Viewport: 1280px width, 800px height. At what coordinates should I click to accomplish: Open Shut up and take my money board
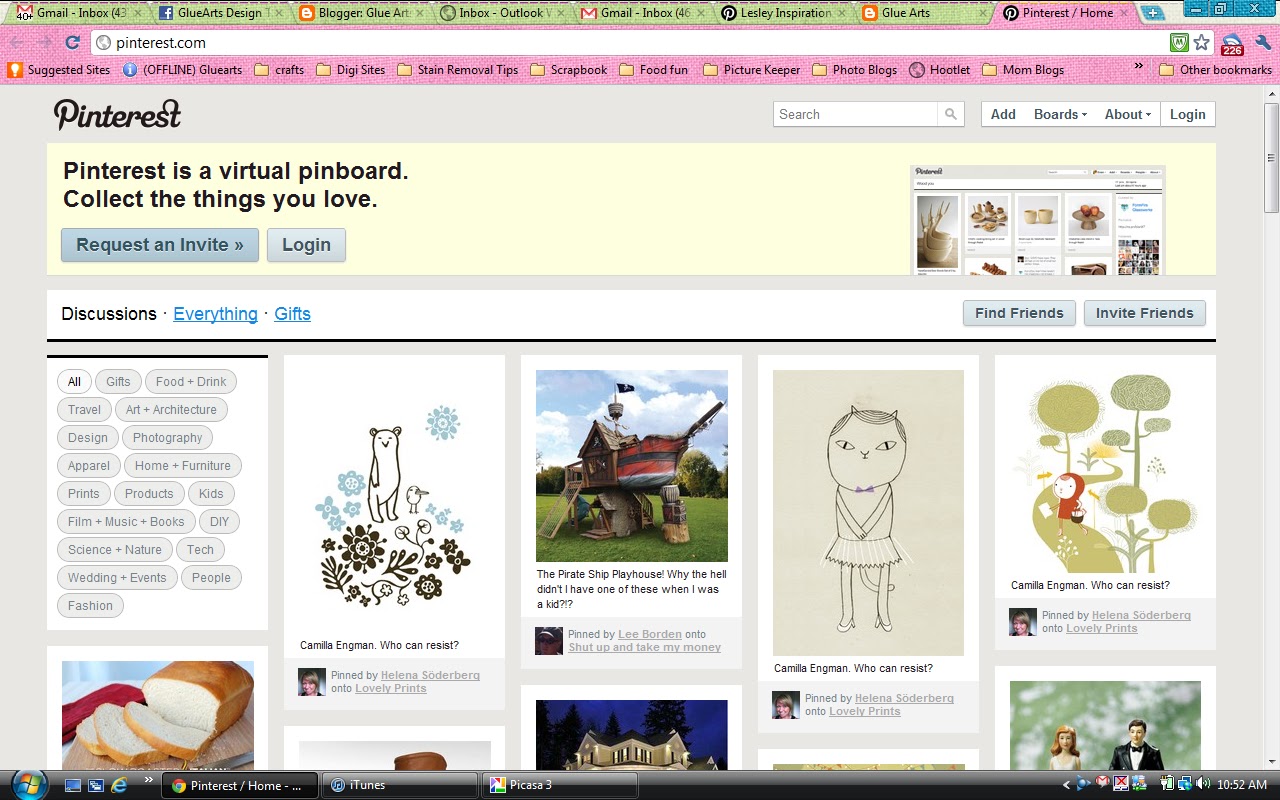644,647
